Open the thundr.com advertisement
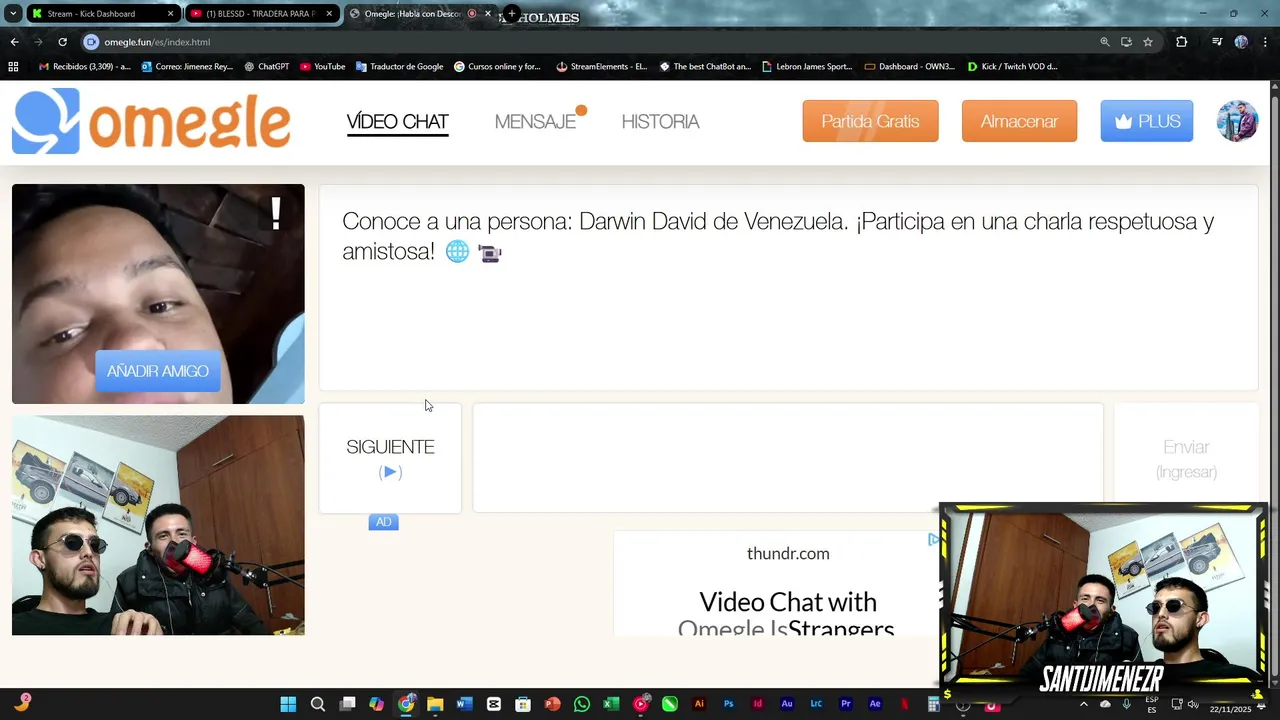1280x720 pixels. click(x=788, y=583)
